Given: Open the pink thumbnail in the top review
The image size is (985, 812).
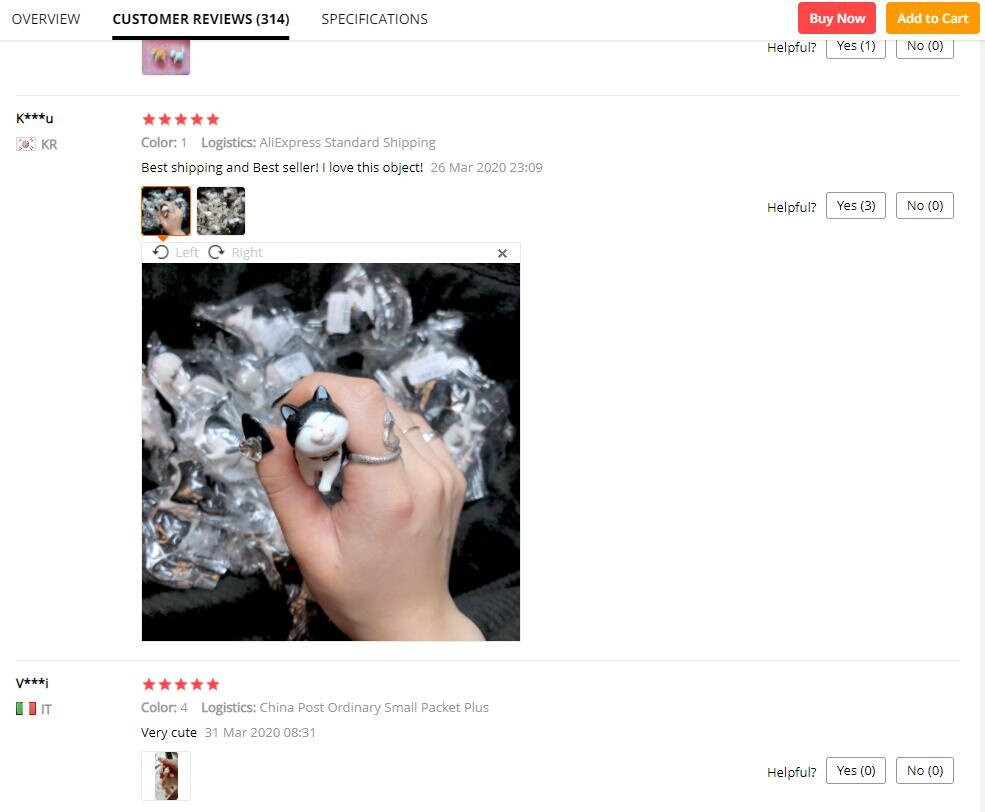Looking at the screenshot, I should pyautogui.click(x=166, y=57).
